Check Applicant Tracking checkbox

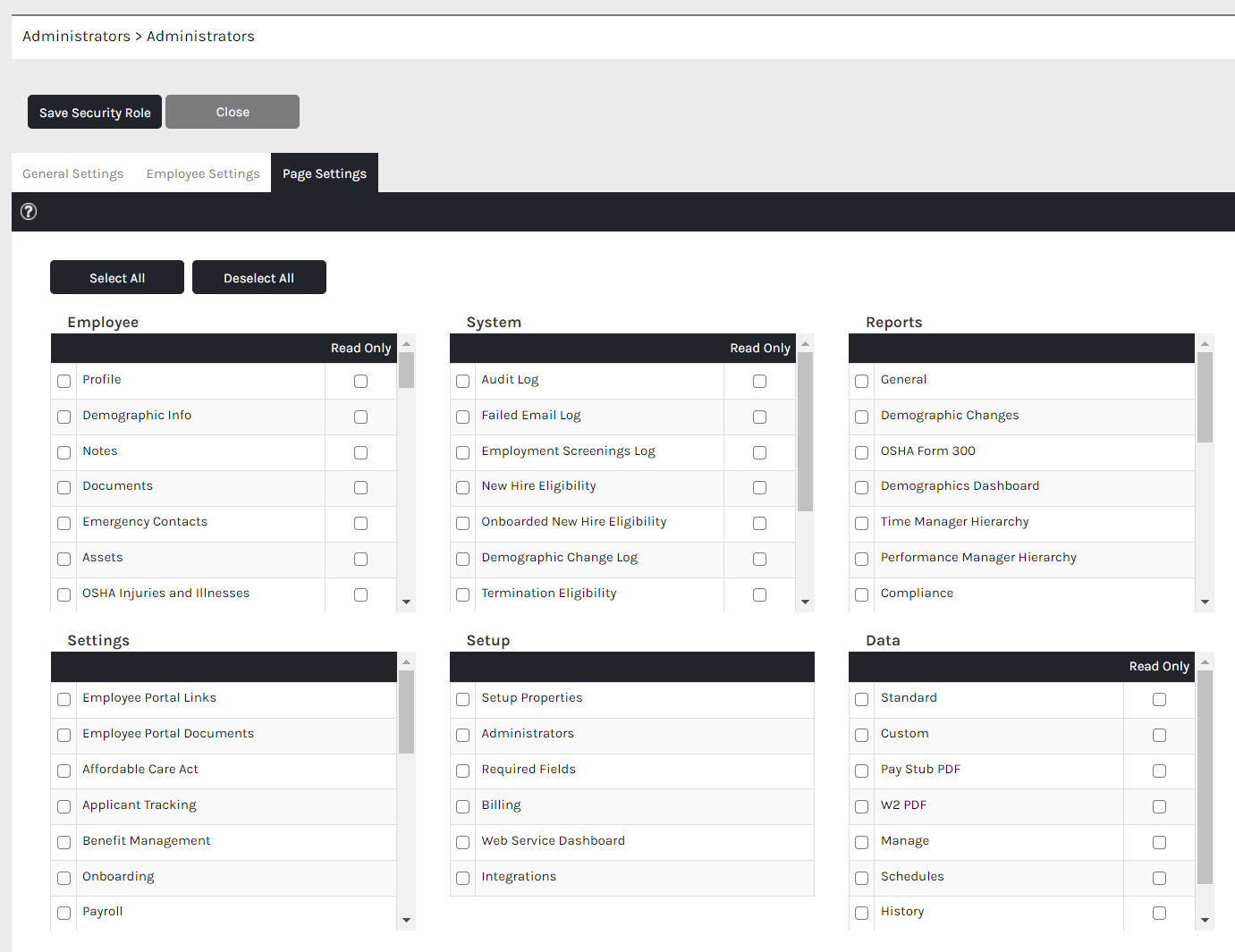[64, 806]
